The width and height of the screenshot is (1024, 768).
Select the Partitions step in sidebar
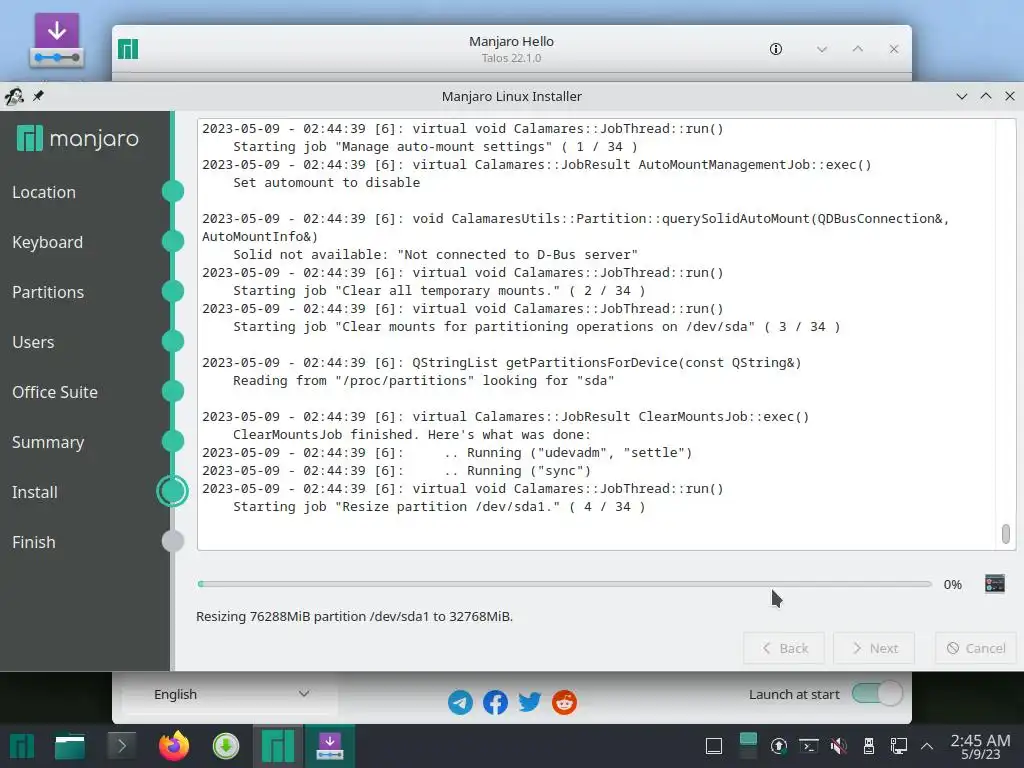[48, 292]
